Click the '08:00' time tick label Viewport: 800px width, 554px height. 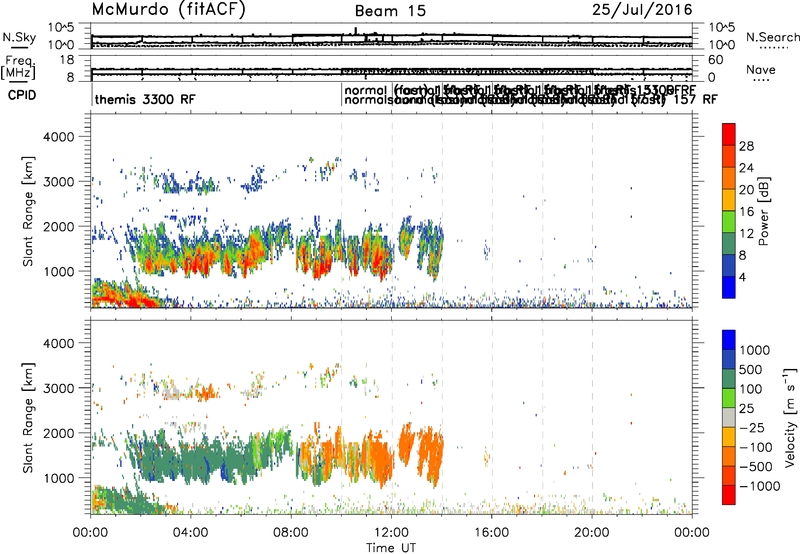[291, 533]
